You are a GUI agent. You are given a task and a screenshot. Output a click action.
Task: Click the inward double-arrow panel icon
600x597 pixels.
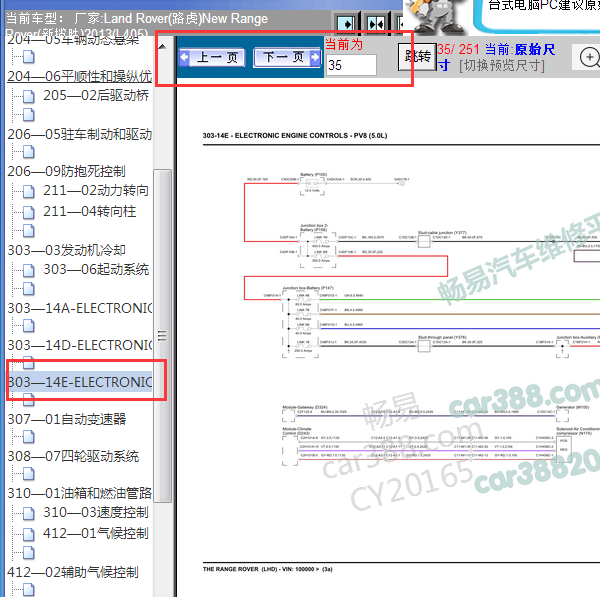pyautogui.click(x=376, y=24)
